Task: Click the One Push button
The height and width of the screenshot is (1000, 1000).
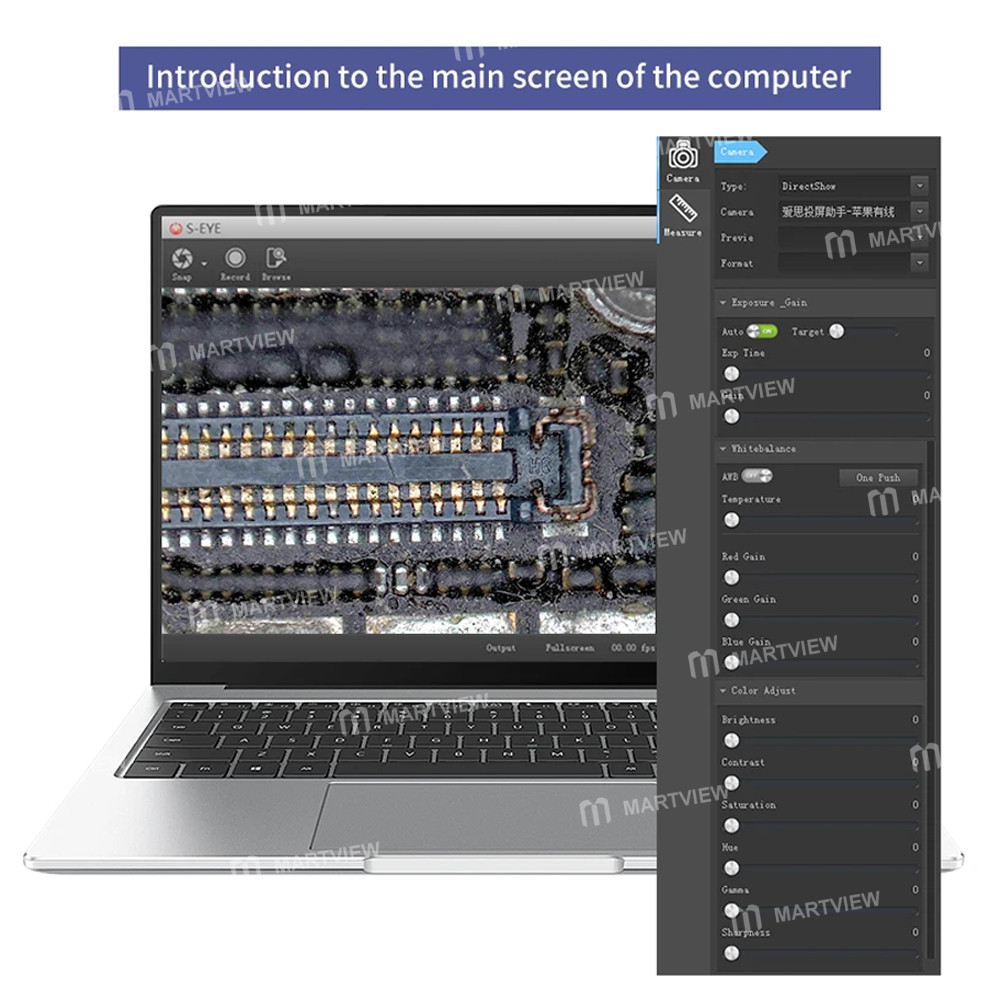Action: [x=878, y=478]
